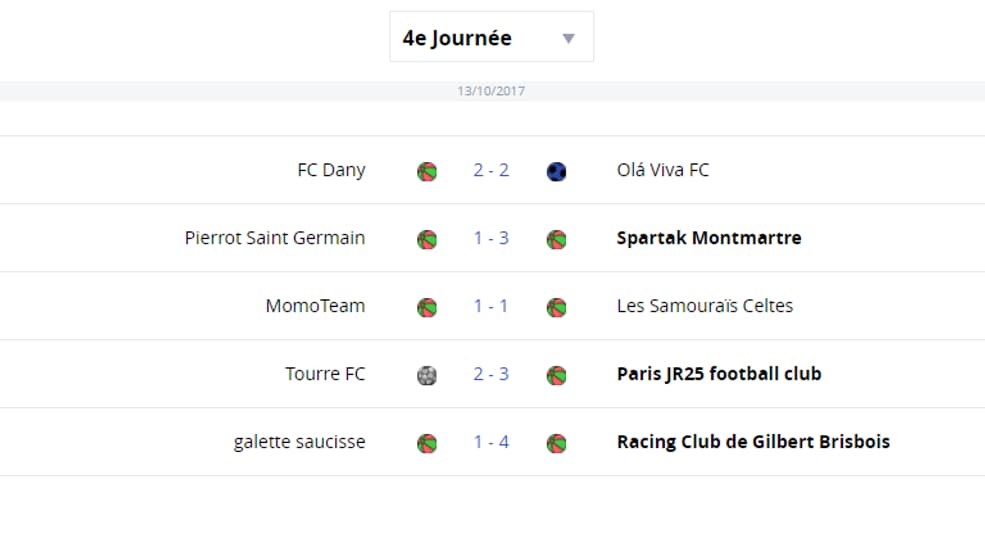This screenshot has height=554, width=985.
Task: Click Paris JR25 football club's ball icon
Action: pos(557,375)
